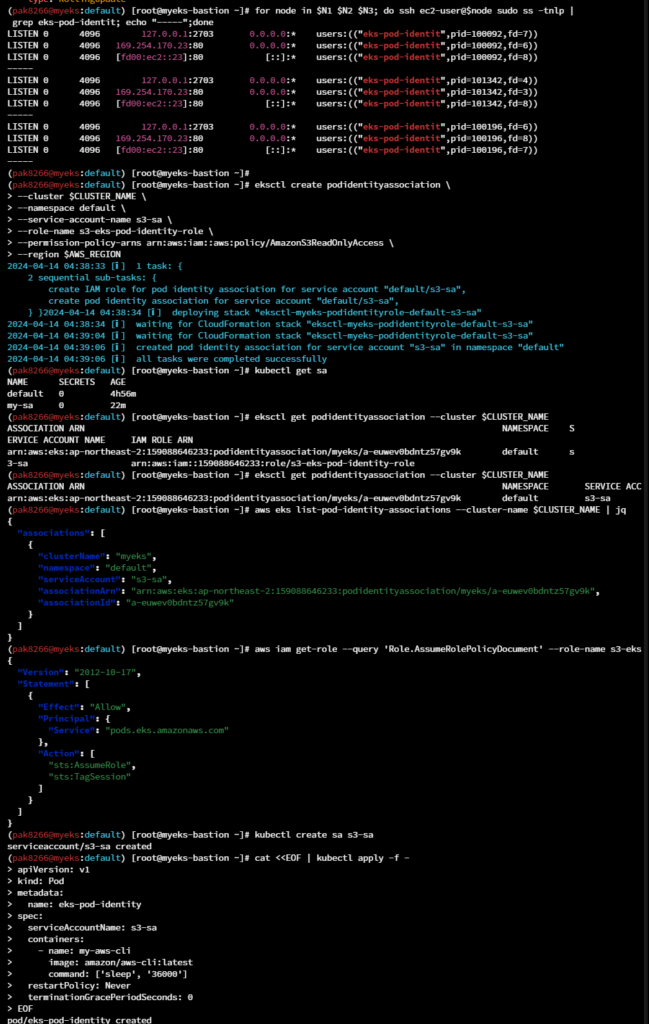Click the timestamp '2024-04-14 04:38:33'
The width and height of the screenshot is (649, 1024).
[x=56, y=266]
